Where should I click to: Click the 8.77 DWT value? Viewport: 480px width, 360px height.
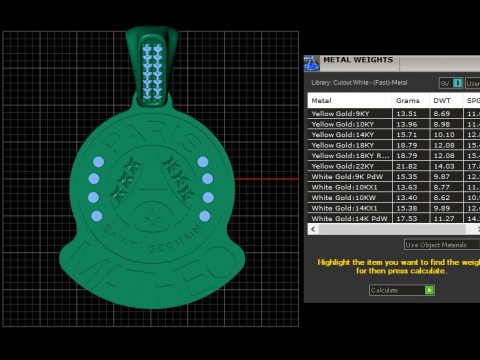(x=442, y=187)
